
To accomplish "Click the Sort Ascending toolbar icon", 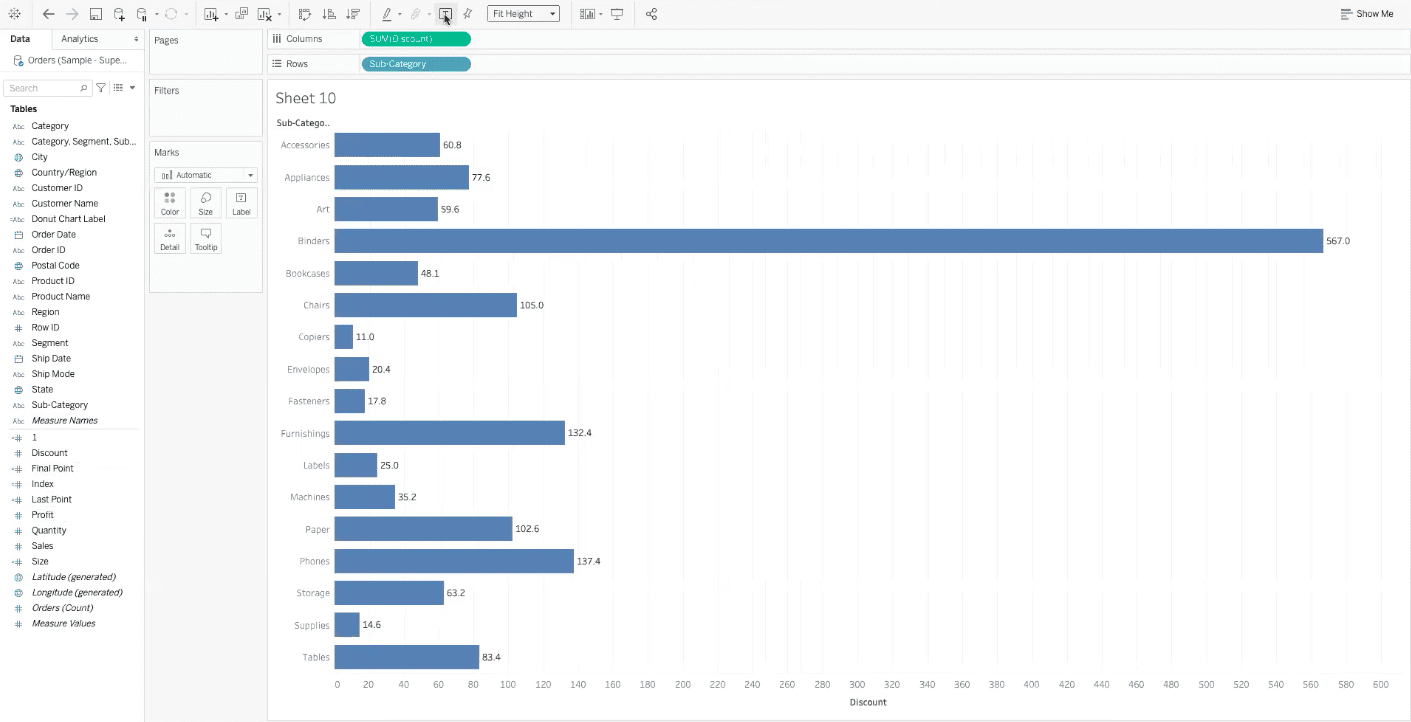I will (329, 14).
